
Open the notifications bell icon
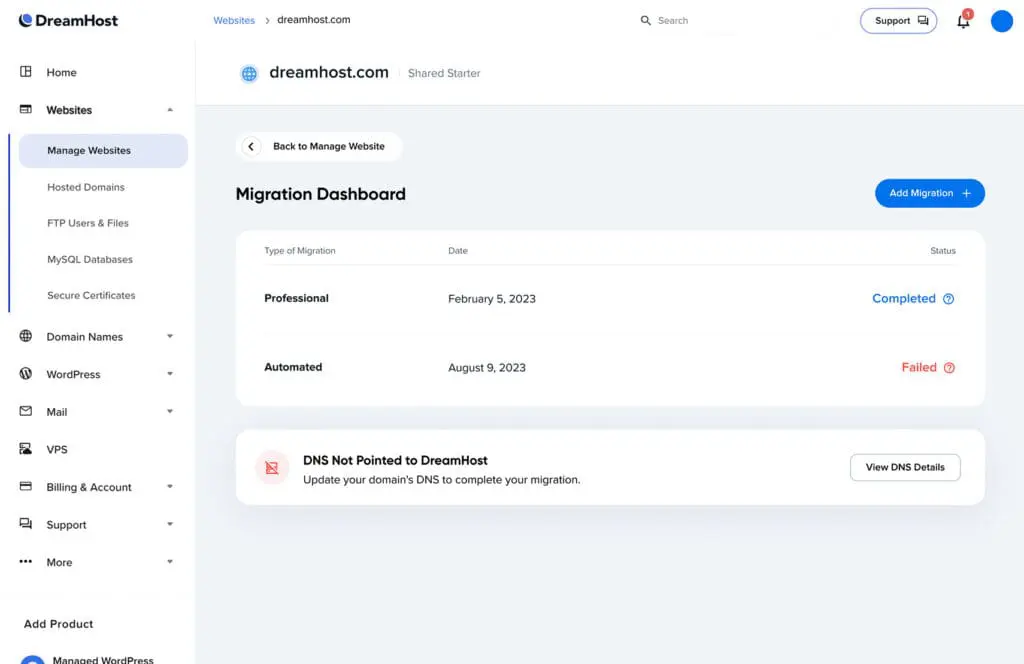coord(963,21)
